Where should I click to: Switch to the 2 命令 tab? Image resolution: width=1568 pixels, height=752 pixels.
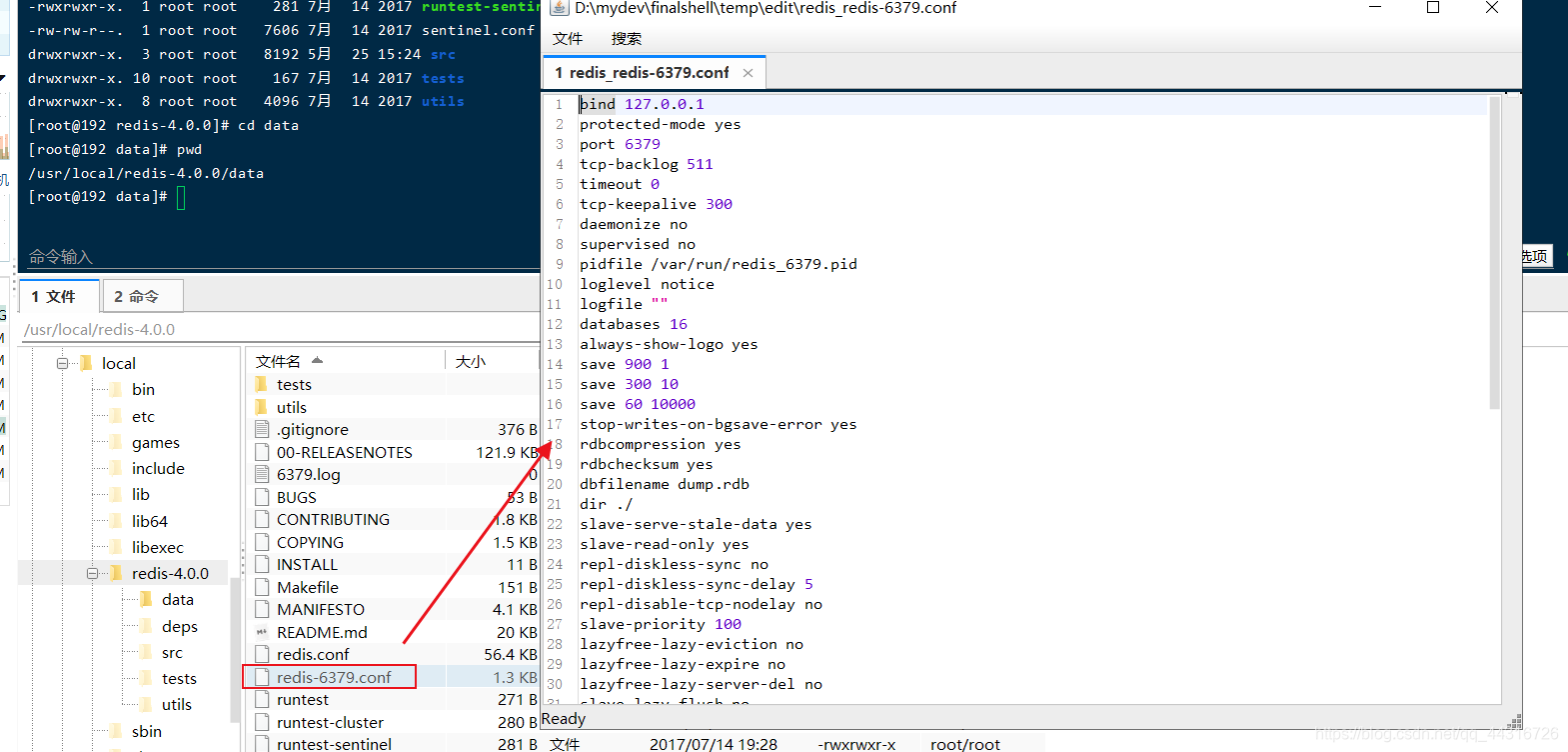coord(142,296)
